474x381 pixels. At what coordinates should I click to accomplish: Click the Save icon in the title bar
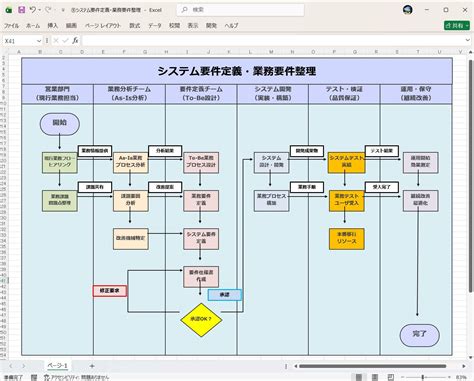[22, 10]
